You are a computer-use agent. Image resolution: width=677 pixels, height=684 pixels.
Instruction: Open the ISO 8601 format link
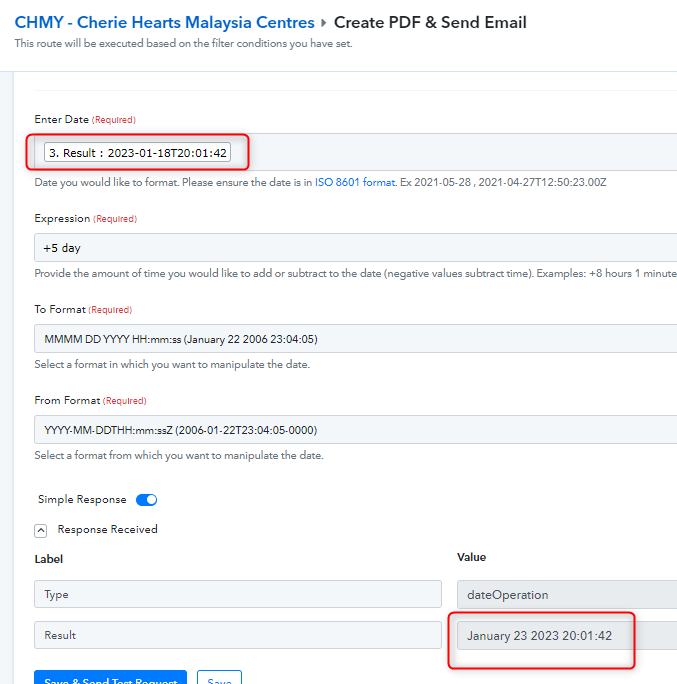[355, 184]
